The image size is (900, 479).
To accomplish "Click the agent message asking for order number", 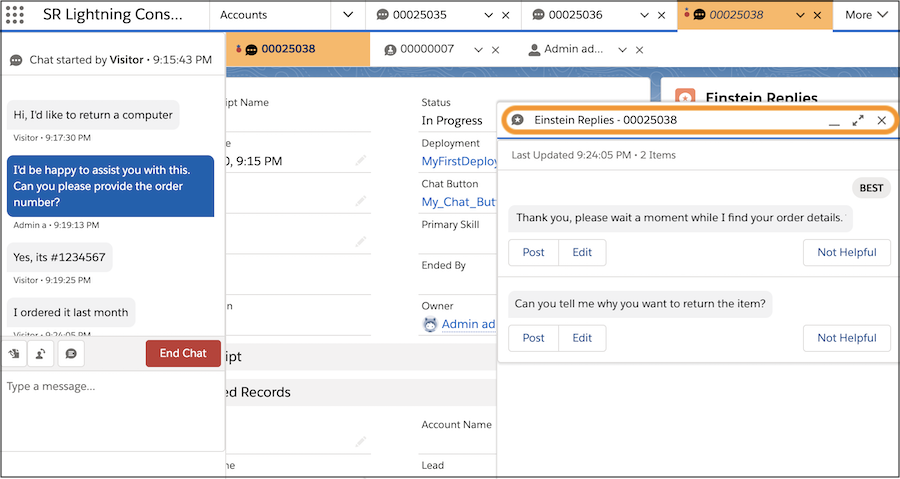I will tap(110, 186).
